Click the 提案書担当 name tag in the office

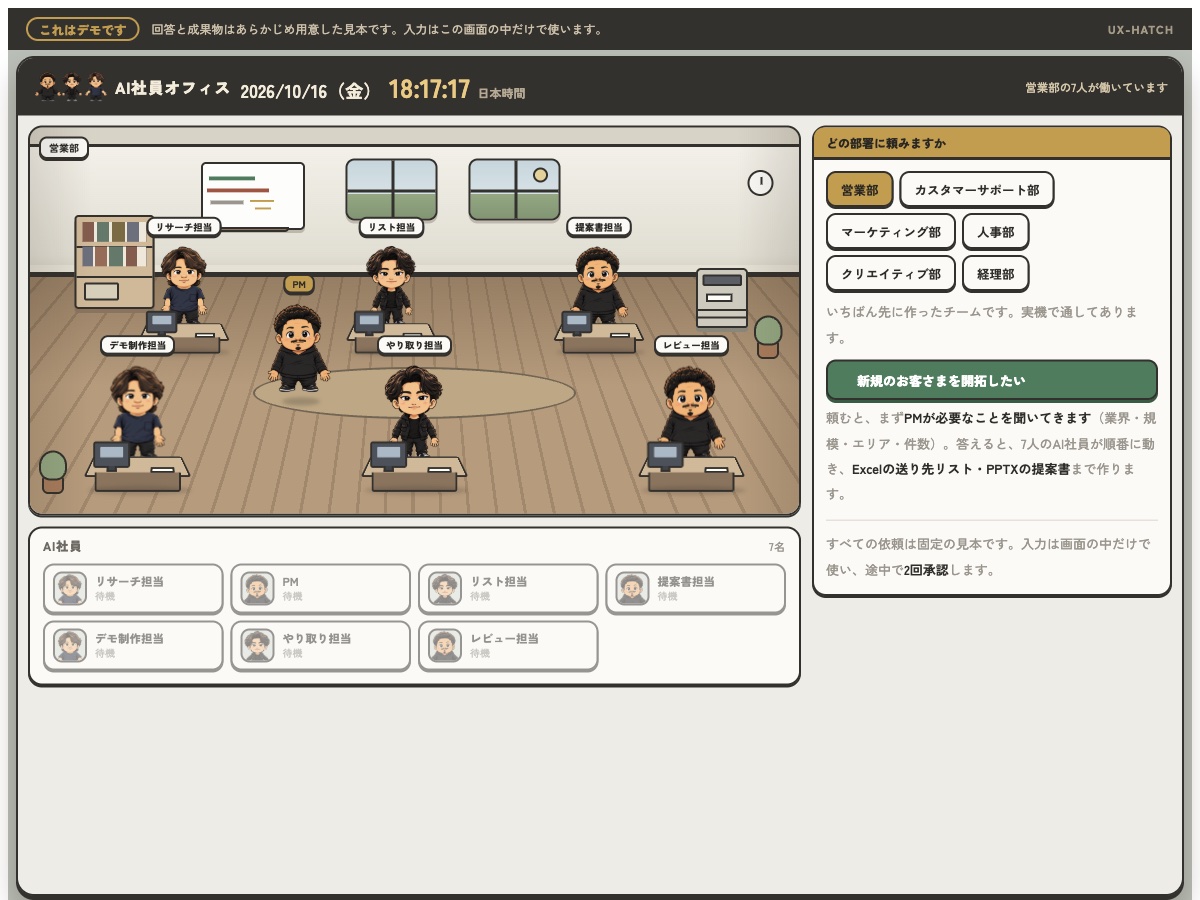click(x=599, y=227)
